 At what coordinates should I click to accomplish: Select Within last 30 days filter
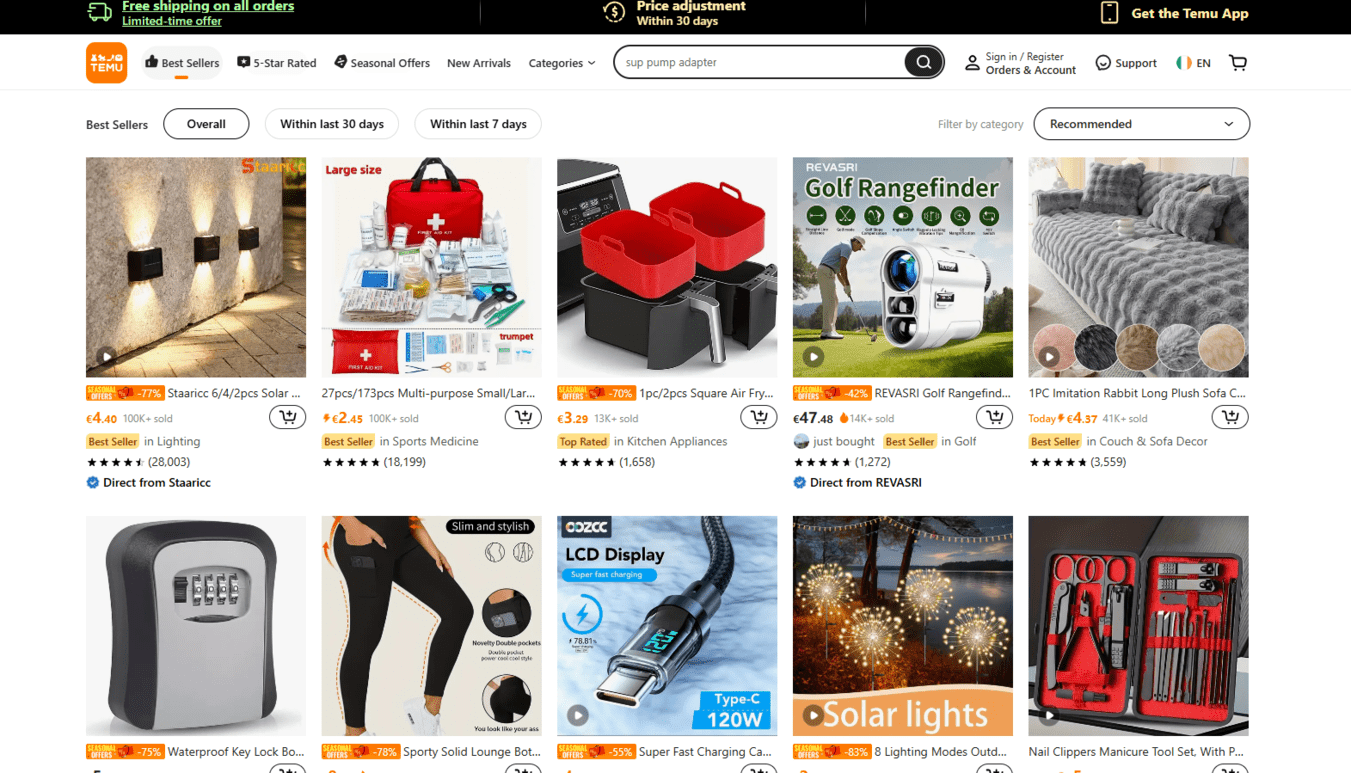[x=332, y=124]
